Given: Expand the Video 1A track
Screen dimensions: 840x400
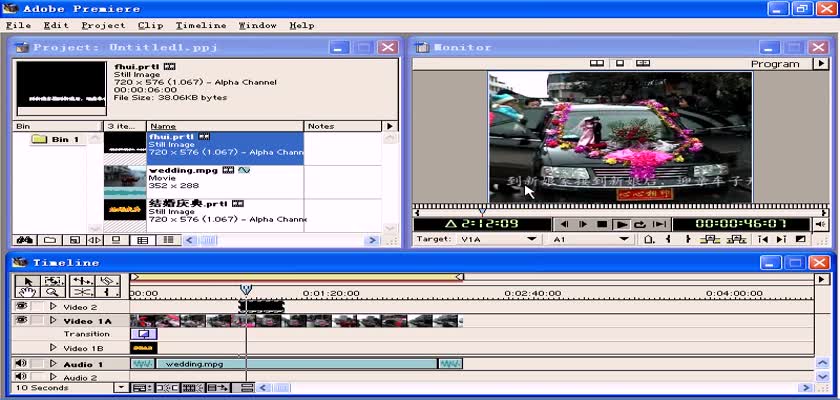Looking at the screenshot, I should (53, 320).
